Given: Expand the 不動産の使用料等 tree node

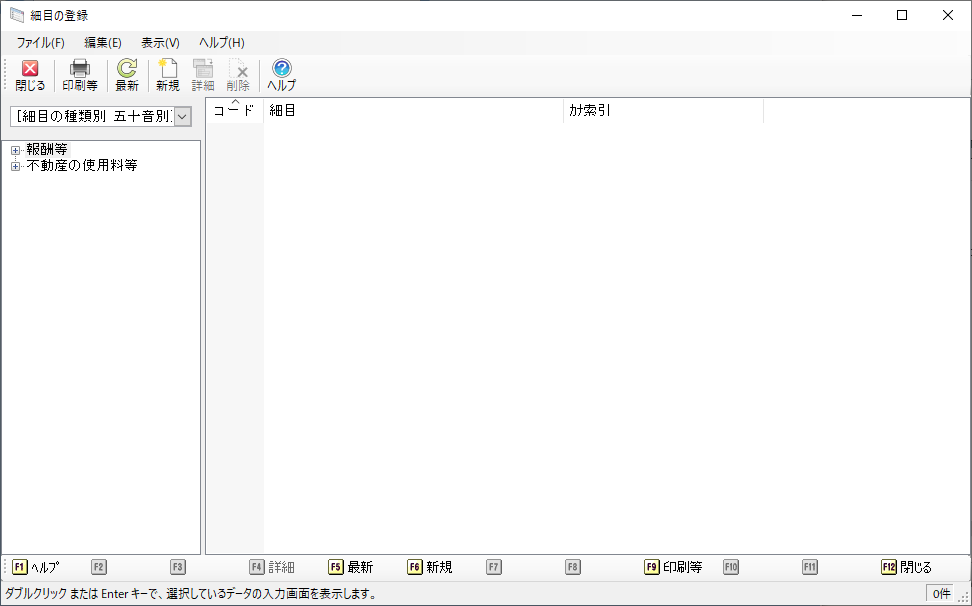Looking at the screenshot, I should pyautogui.click(x=15, y=166).
